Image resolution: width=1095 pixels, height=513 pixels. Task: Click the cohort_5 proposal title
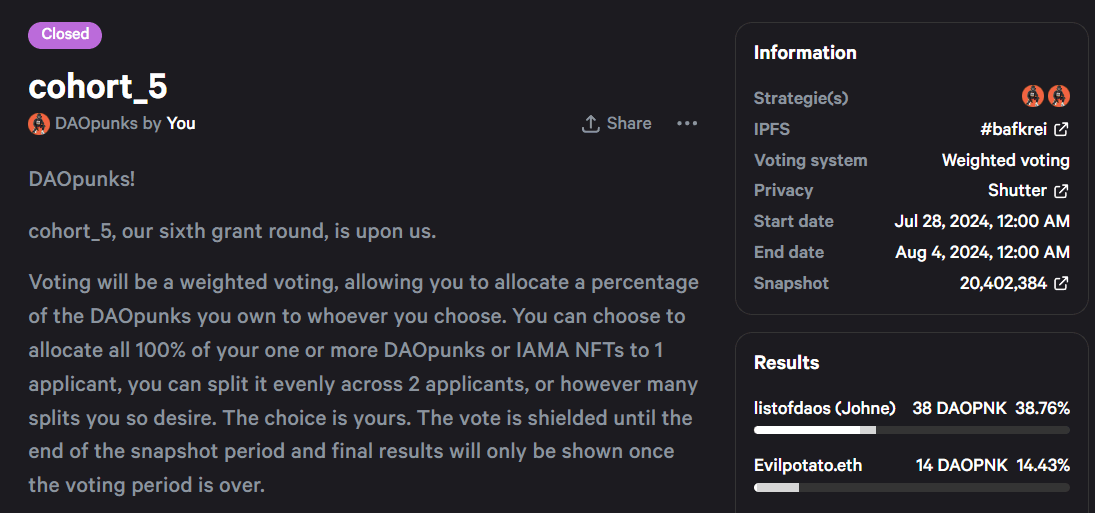[98, 87]
